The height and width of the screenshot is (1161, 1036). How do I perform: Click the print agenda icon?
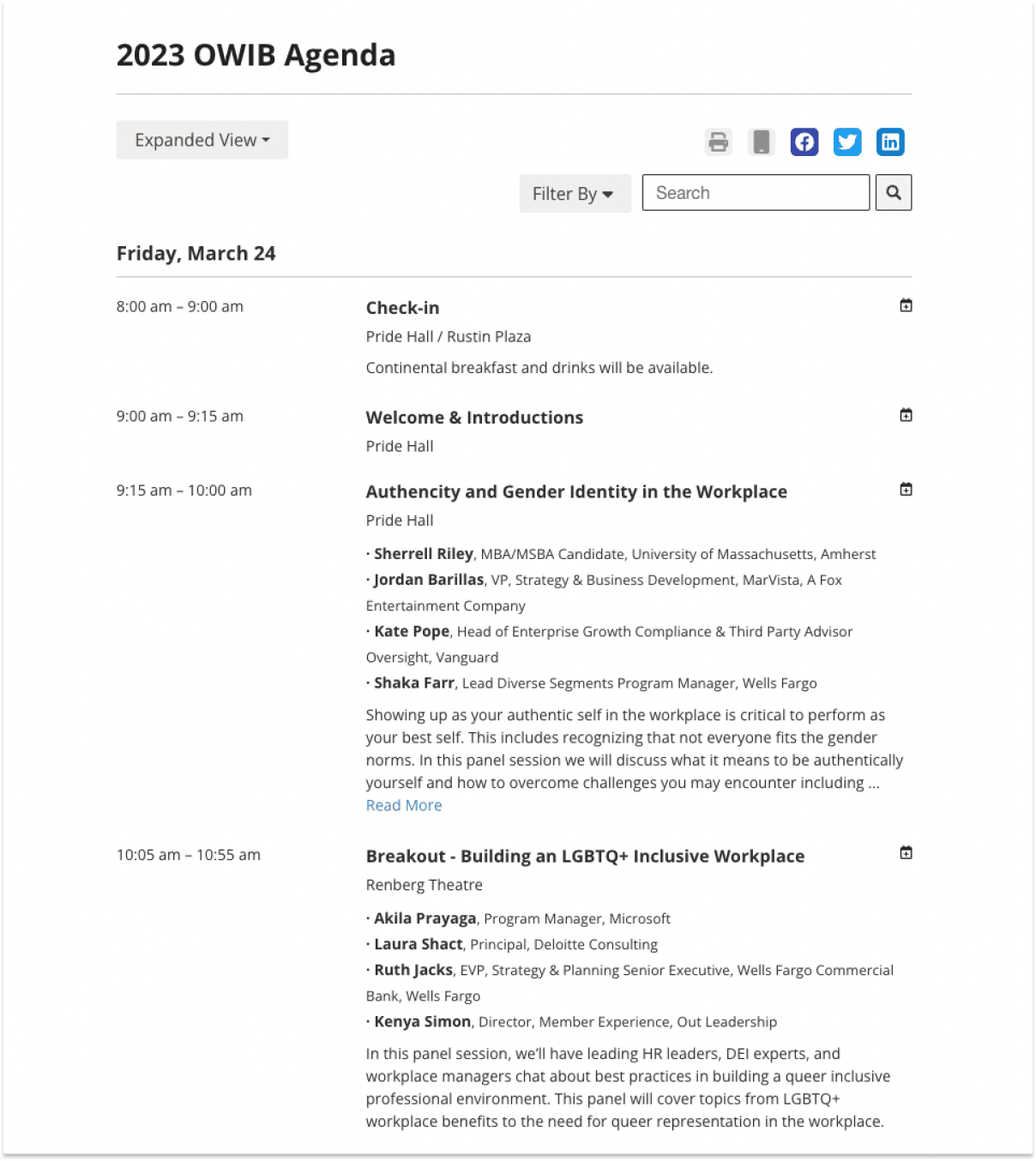[x=719, y=141]
